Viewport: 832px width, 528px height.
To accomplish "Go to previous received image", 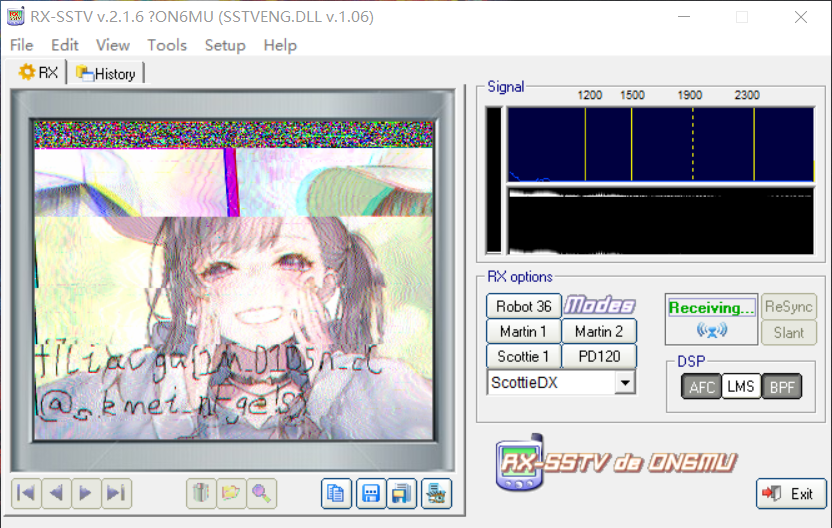I will pyautogui.click(x=56, y=493).
